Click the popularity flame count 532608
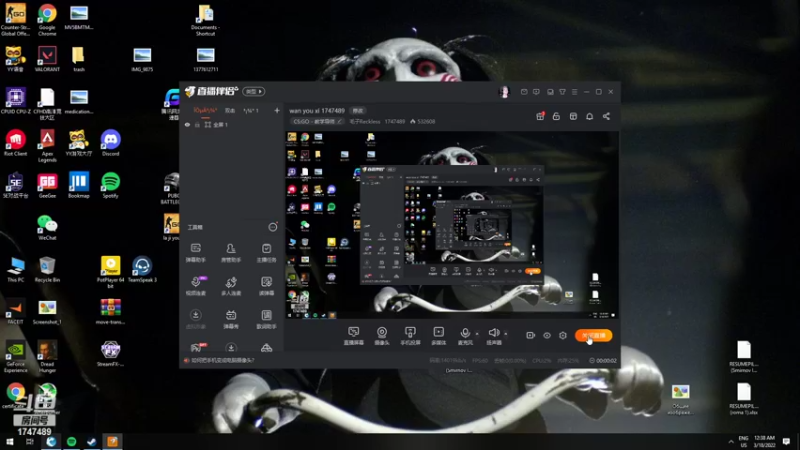The image size is (800, 450). (422, 121)
